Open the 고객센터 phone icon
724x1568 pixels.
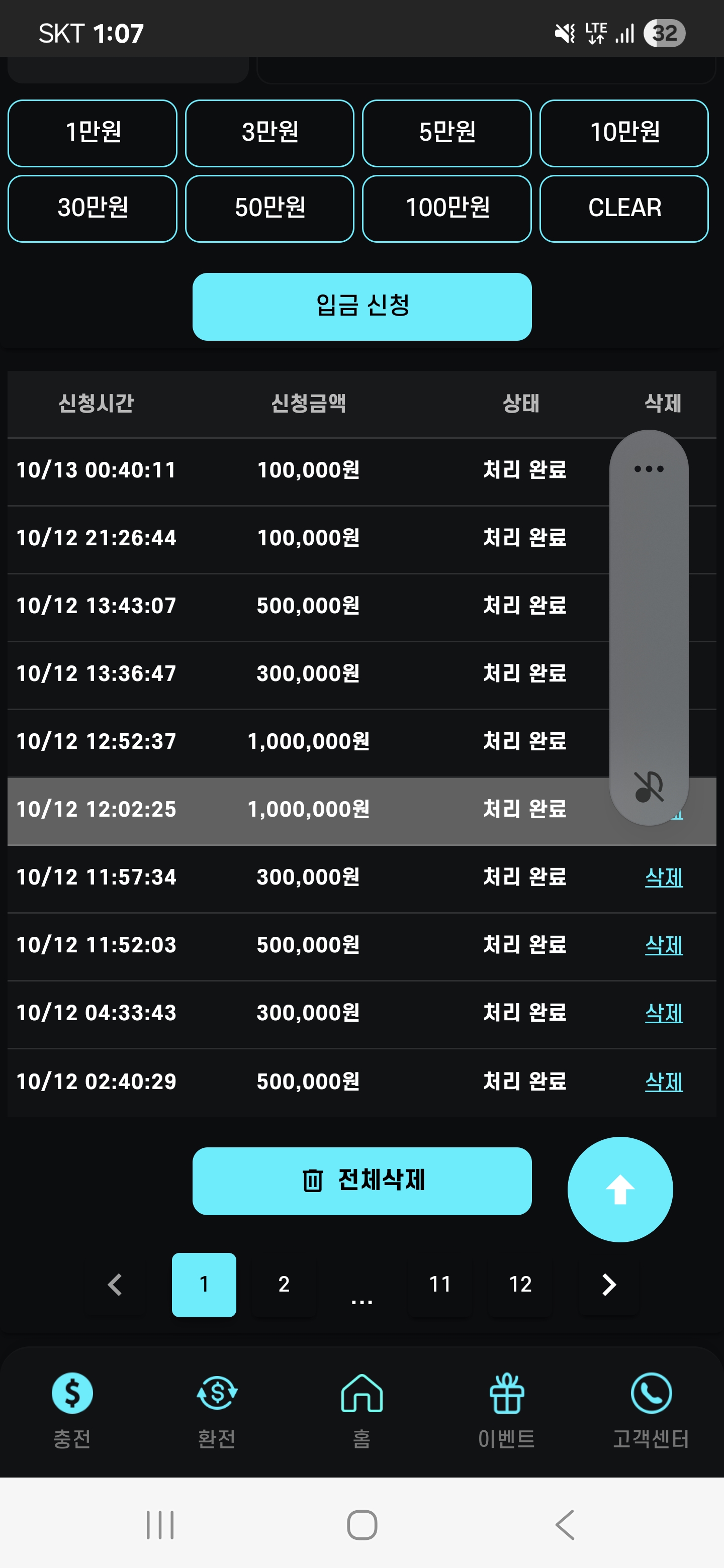coord(651,1393)
